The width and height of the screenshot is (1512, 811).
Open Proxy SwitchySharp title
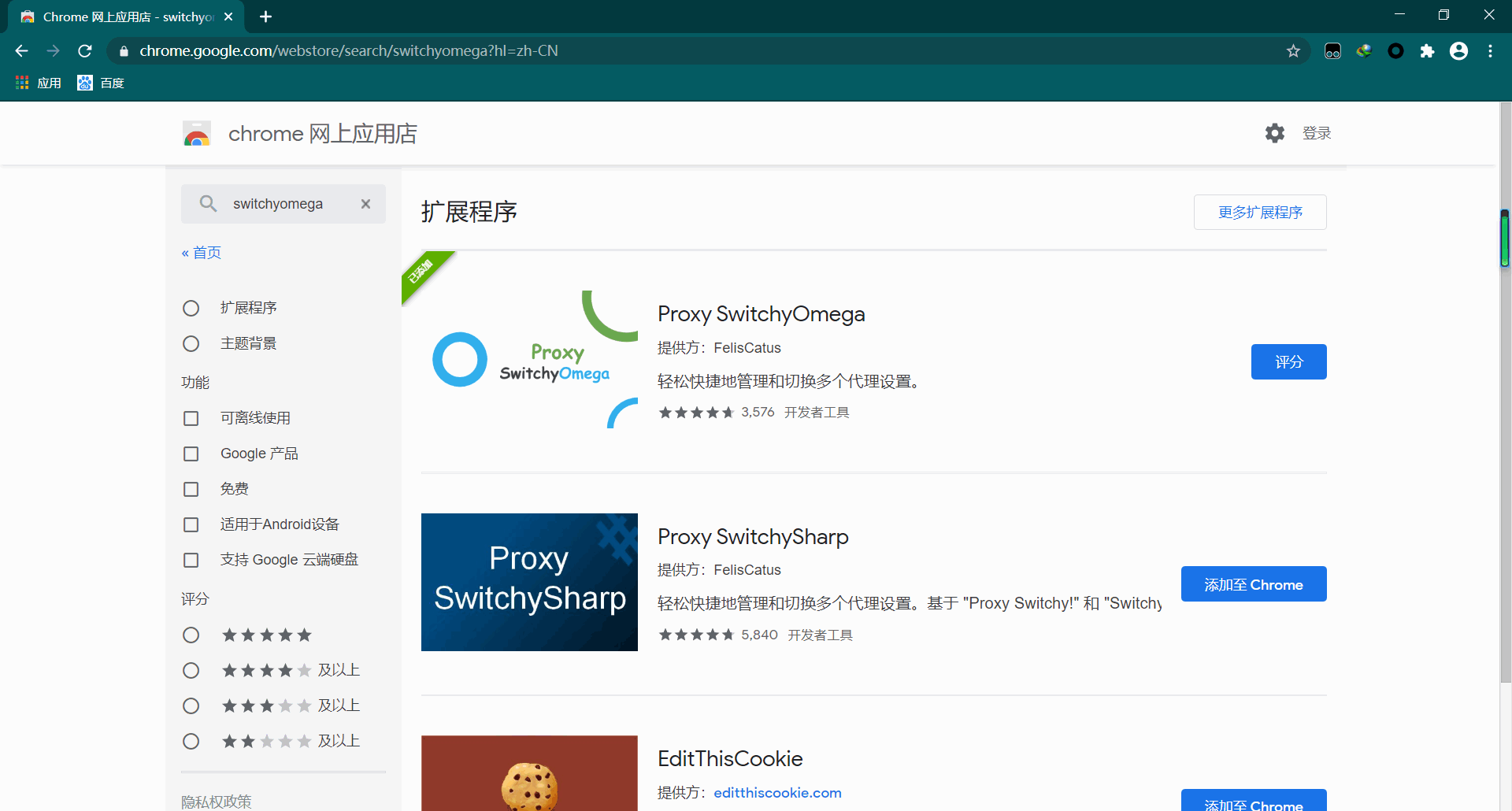point(753,537)
